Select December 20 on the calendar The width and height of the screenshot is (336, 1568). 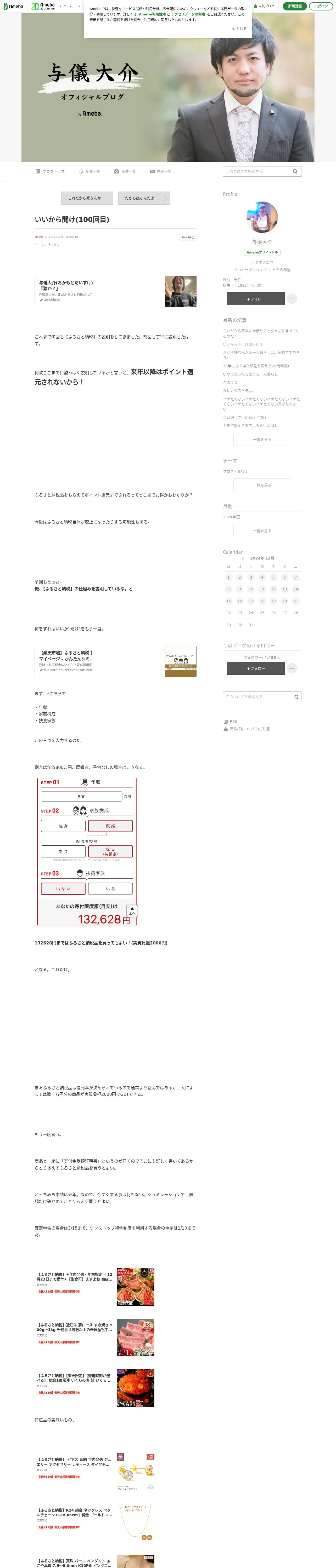tap(284, 601)
